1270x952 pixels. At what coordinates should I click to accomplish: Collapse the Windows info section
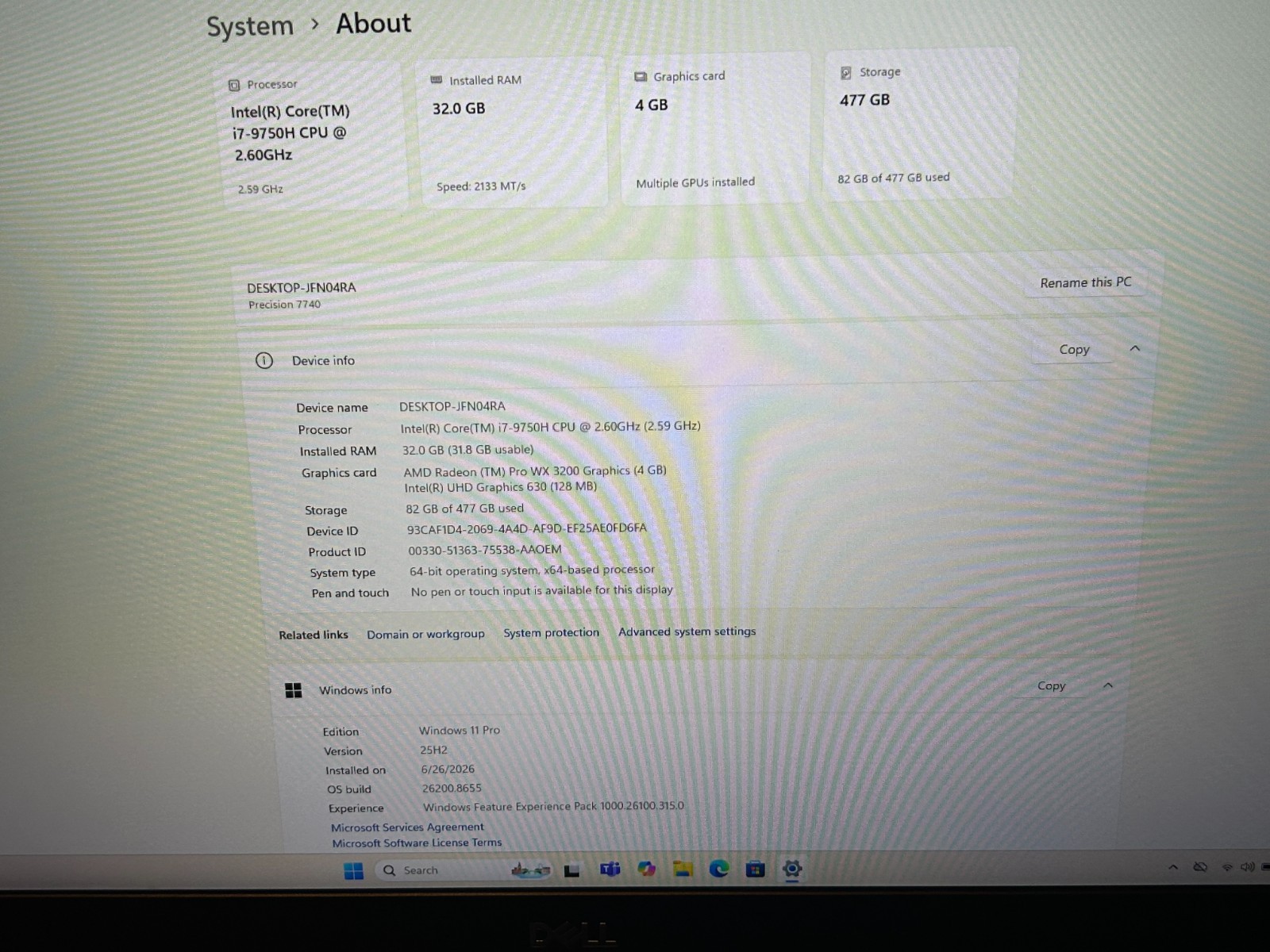(1108, 685)
